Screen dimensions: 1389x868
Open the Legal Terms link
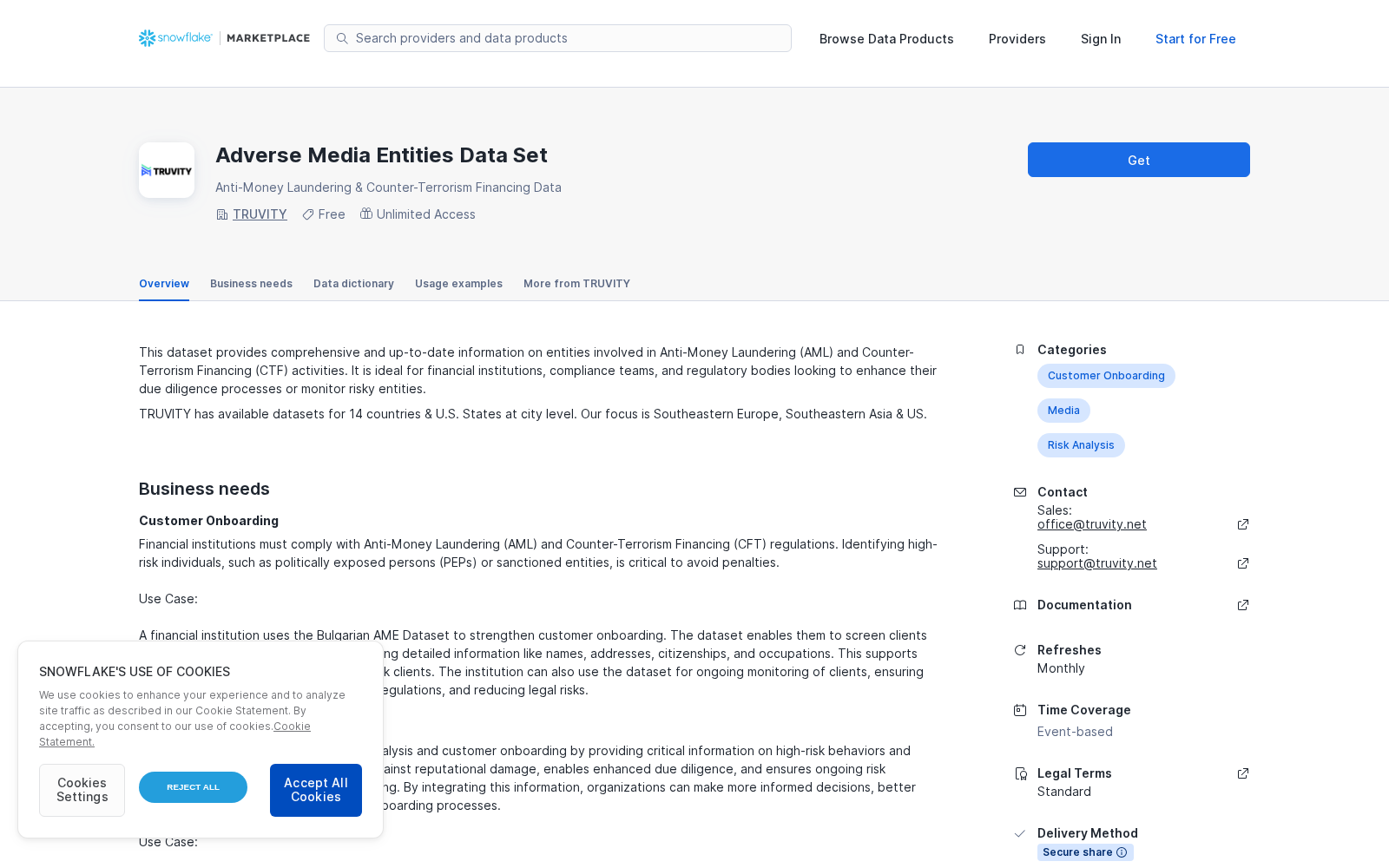pos(1074,773)
